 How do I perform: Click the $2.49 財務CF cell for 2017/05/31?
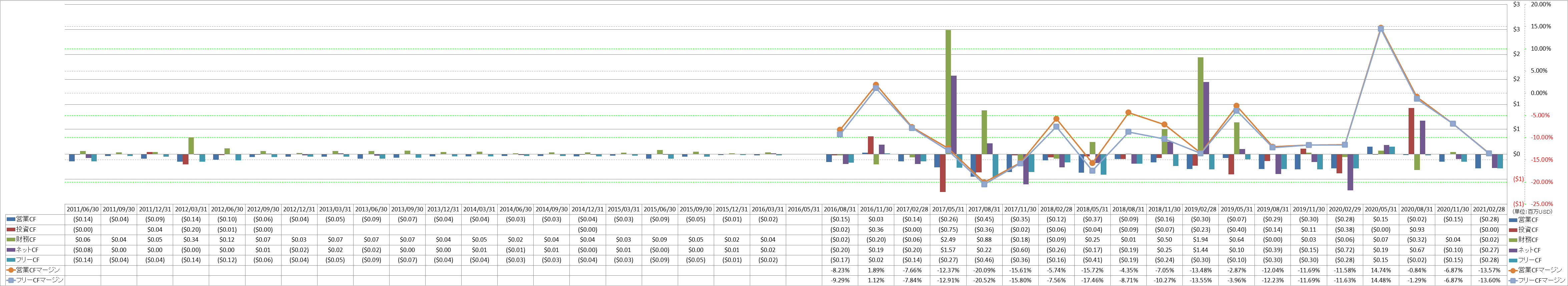coord(948,240)
